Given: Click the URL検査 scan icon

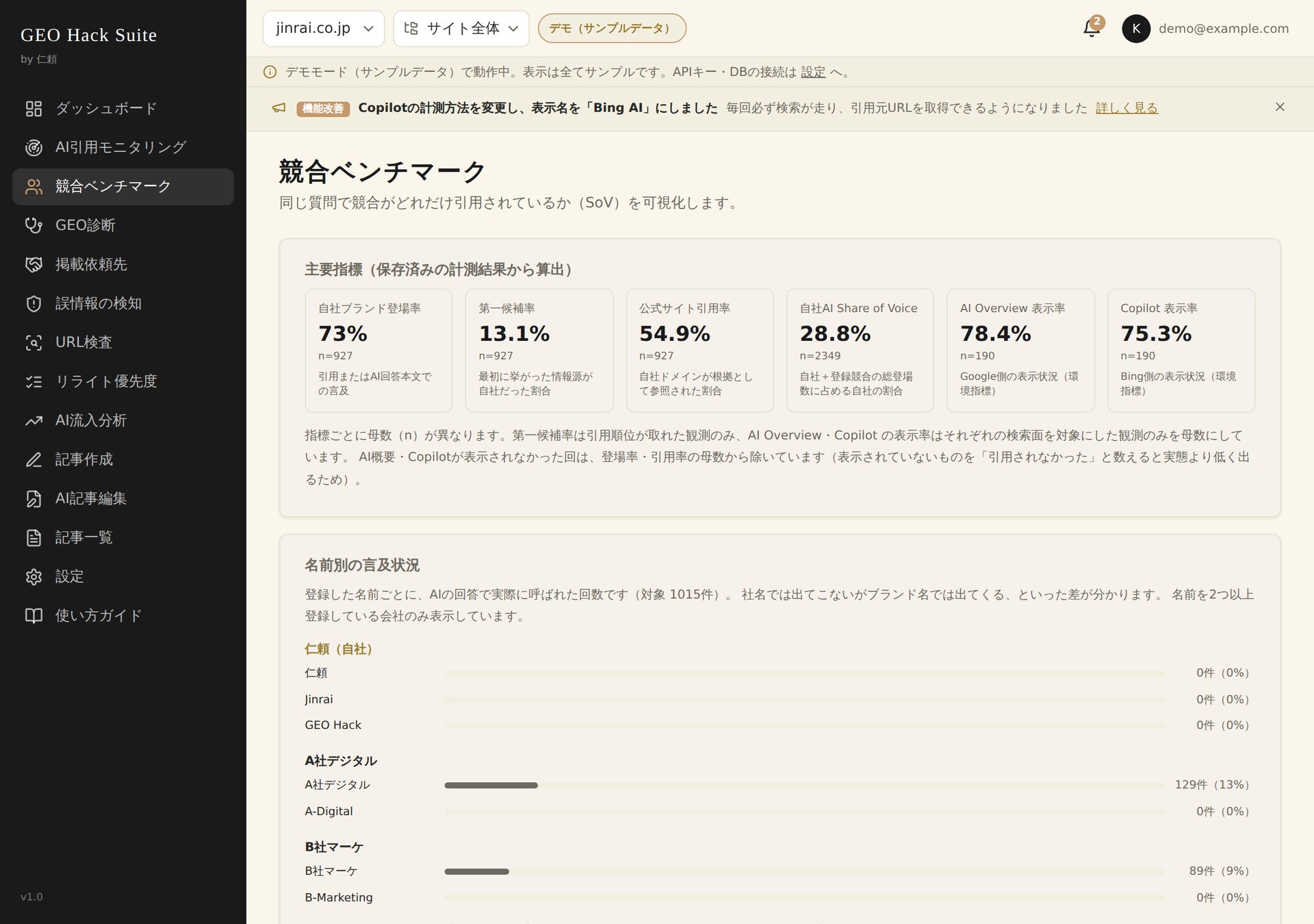Looking at the screenshot, I should 34,342.
